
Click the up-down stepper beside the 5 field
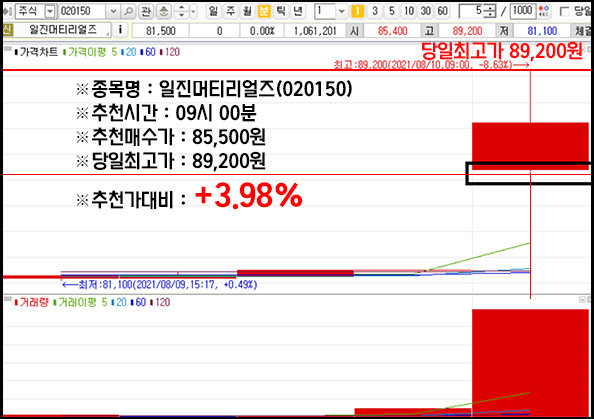pos(490,11)
